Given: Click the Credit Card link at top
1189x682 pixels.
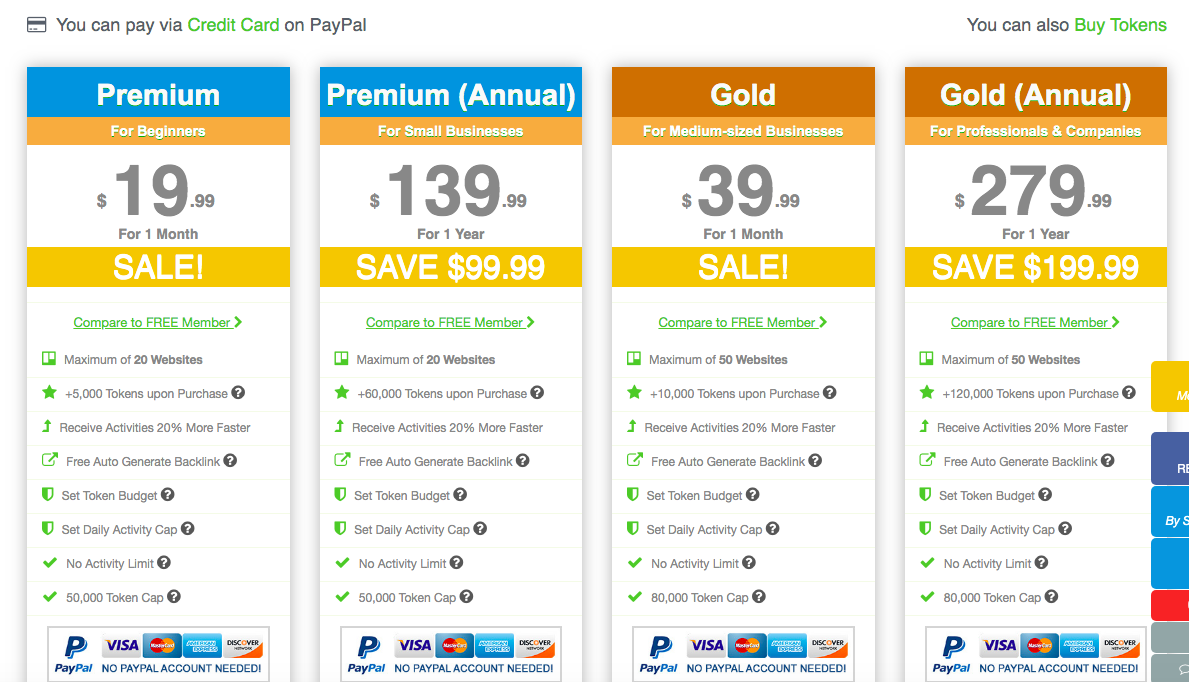Looking at the screenshot, I should pos(234,25).
